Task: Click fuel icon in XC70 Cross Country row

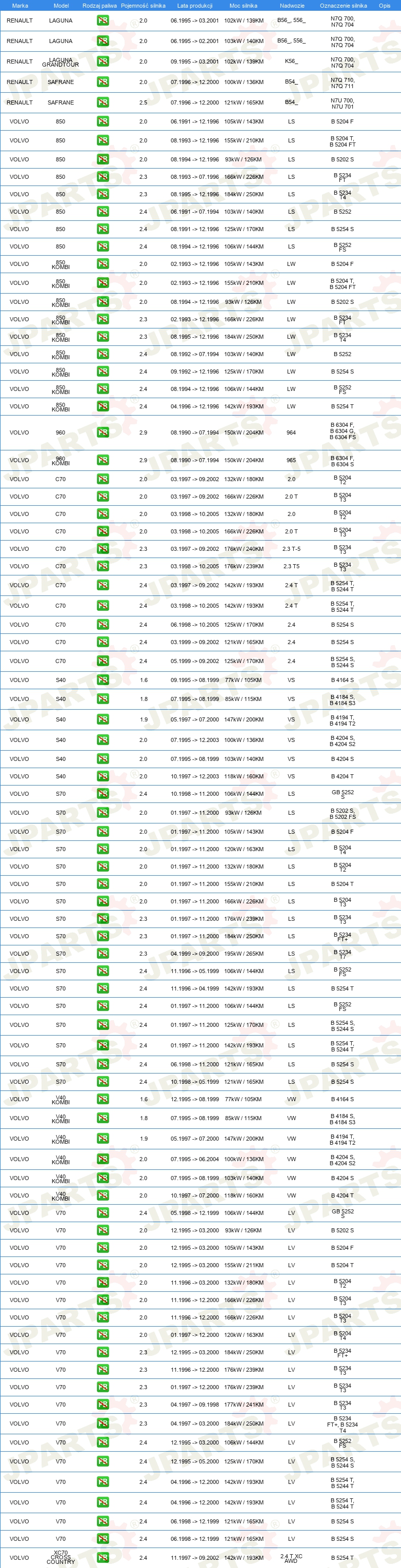Action: coord(103,1558)
